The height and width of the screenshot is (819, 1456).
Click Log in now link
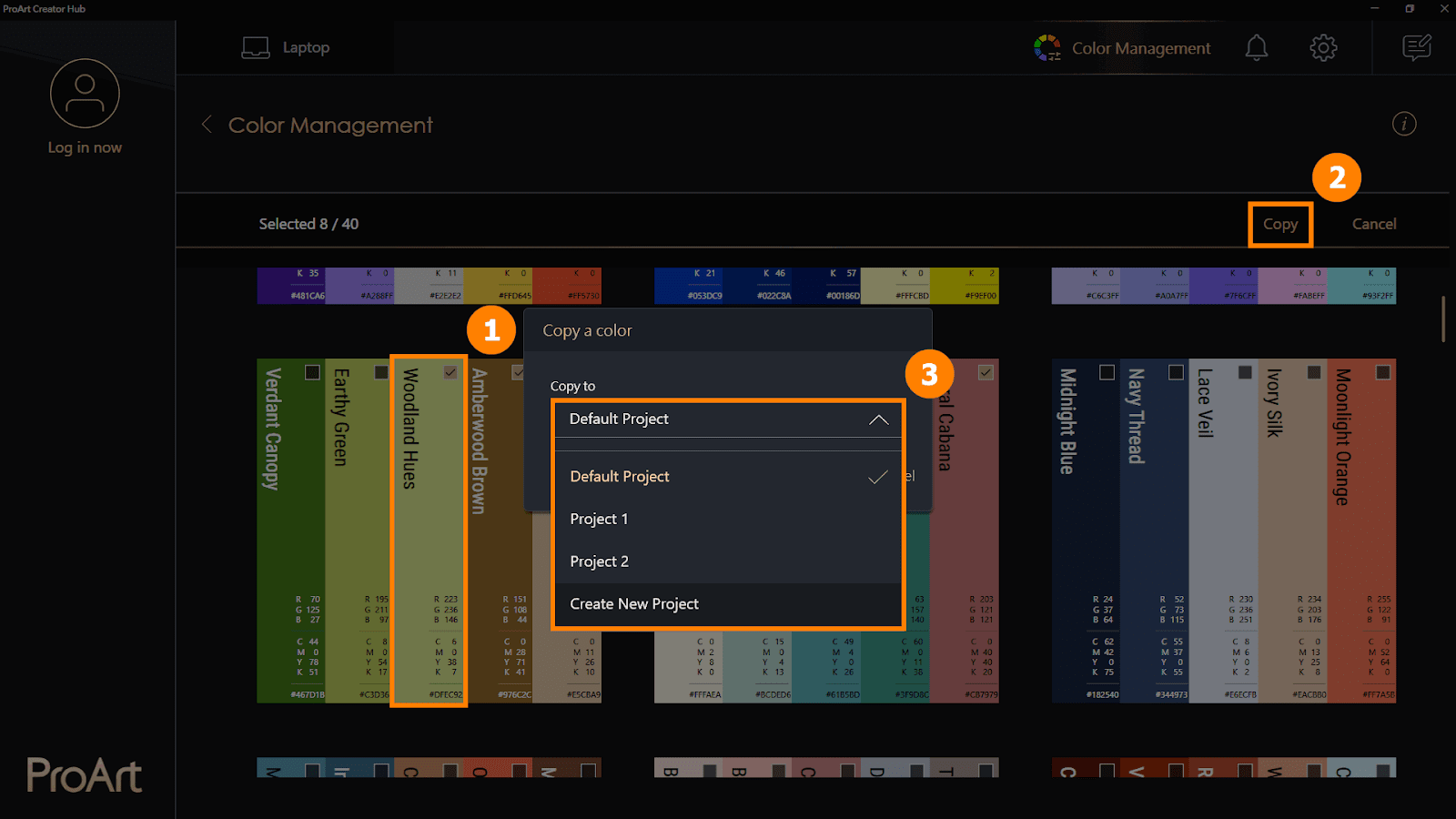coord(85,147)
